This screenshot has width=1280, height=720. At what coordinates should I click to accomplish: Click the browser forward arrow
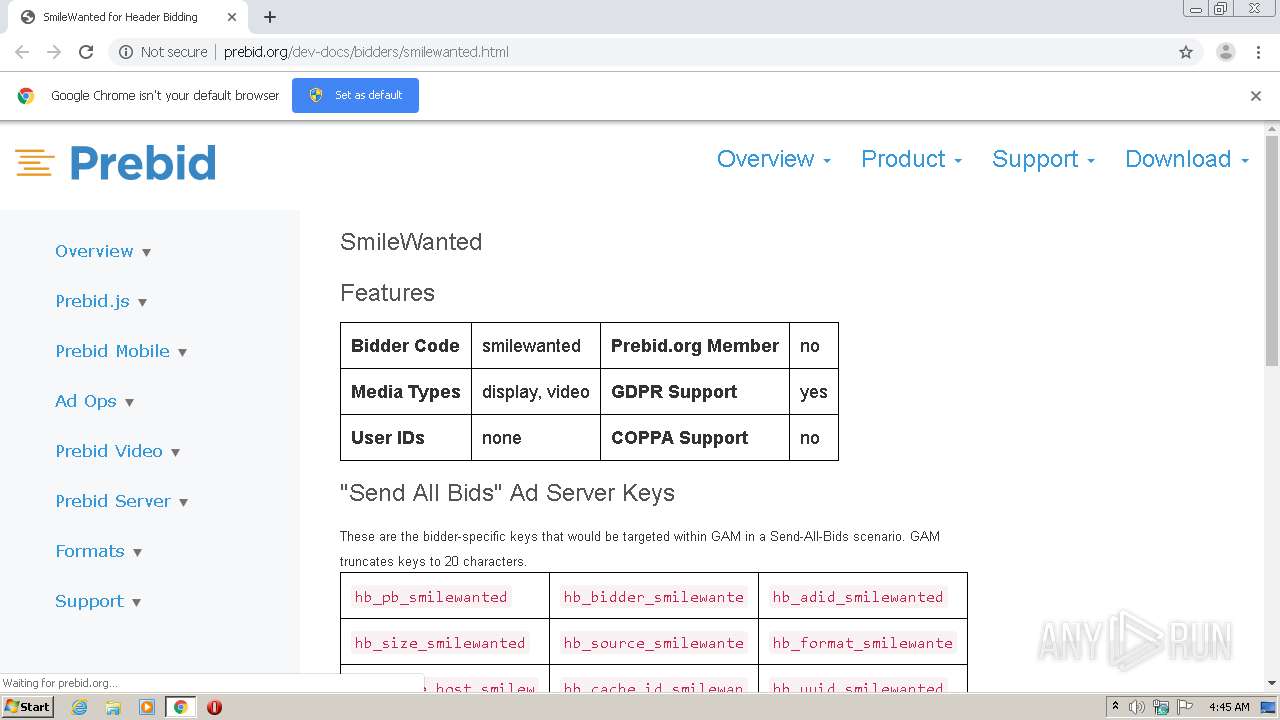click(x=54, y=52)
